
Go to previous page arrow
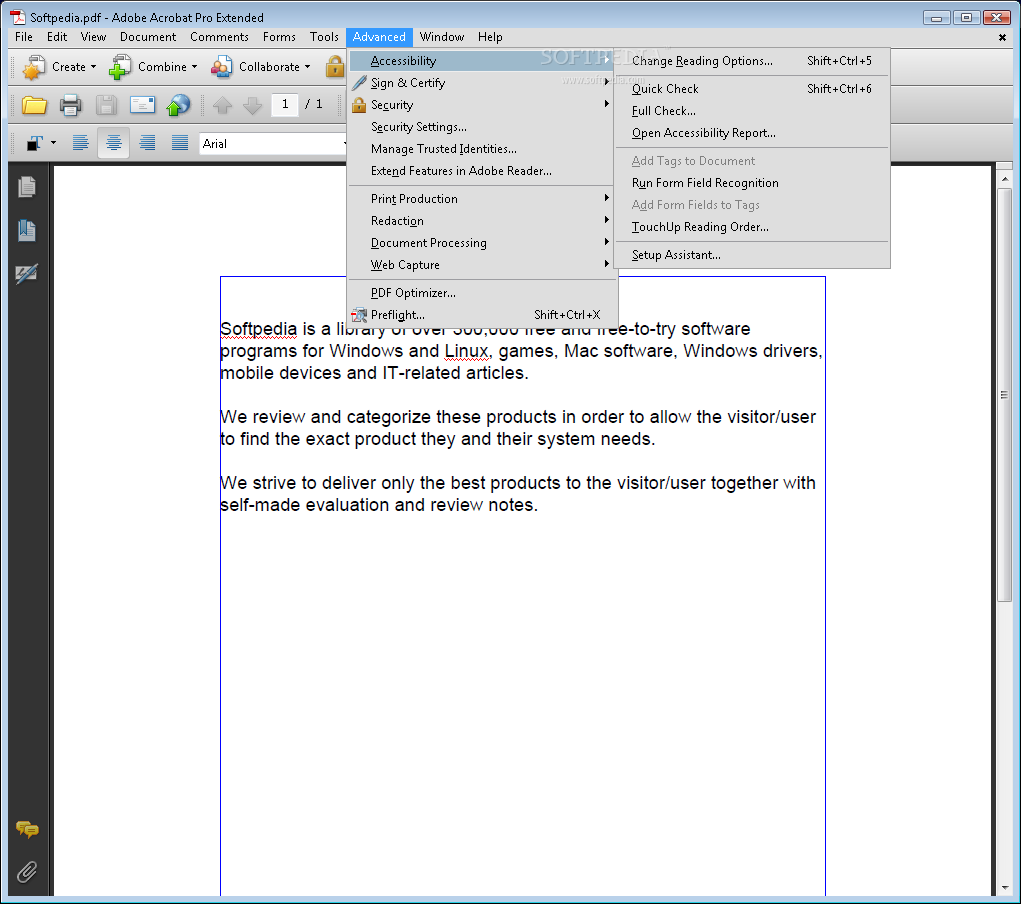click(x=222, y=105)
